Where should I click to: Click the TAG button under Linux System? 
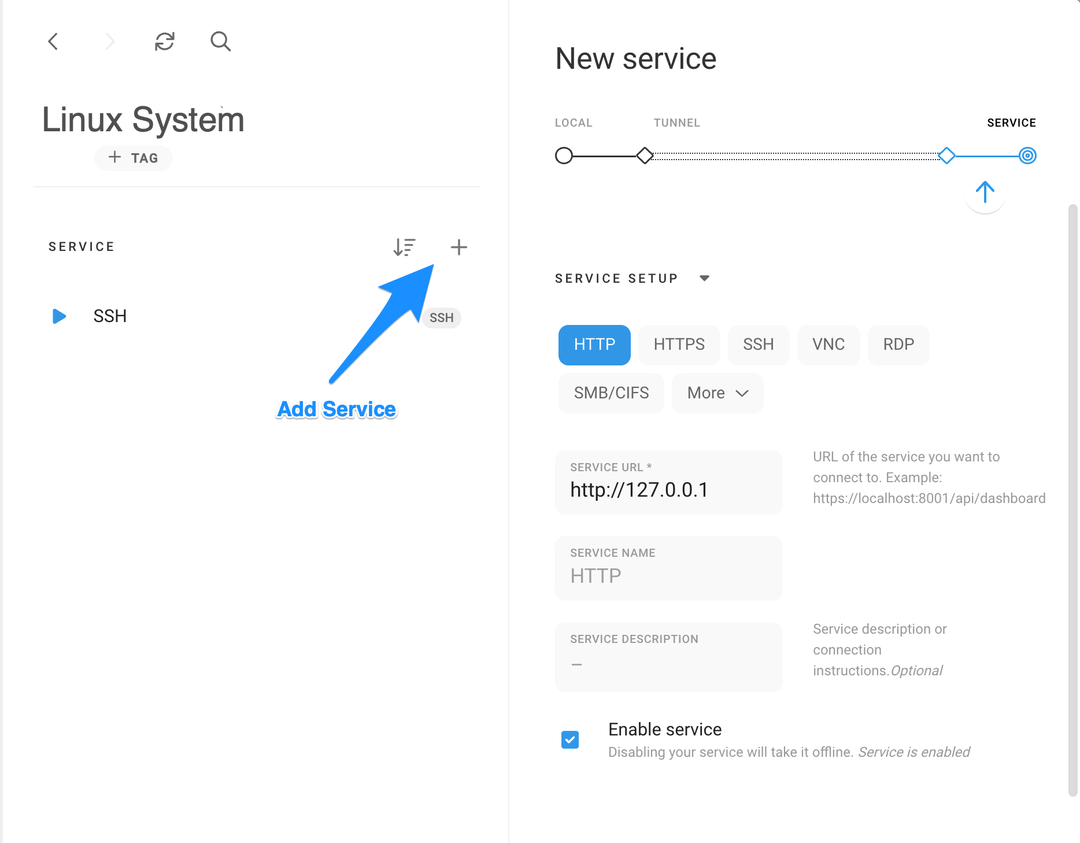(x=133, y=157)
